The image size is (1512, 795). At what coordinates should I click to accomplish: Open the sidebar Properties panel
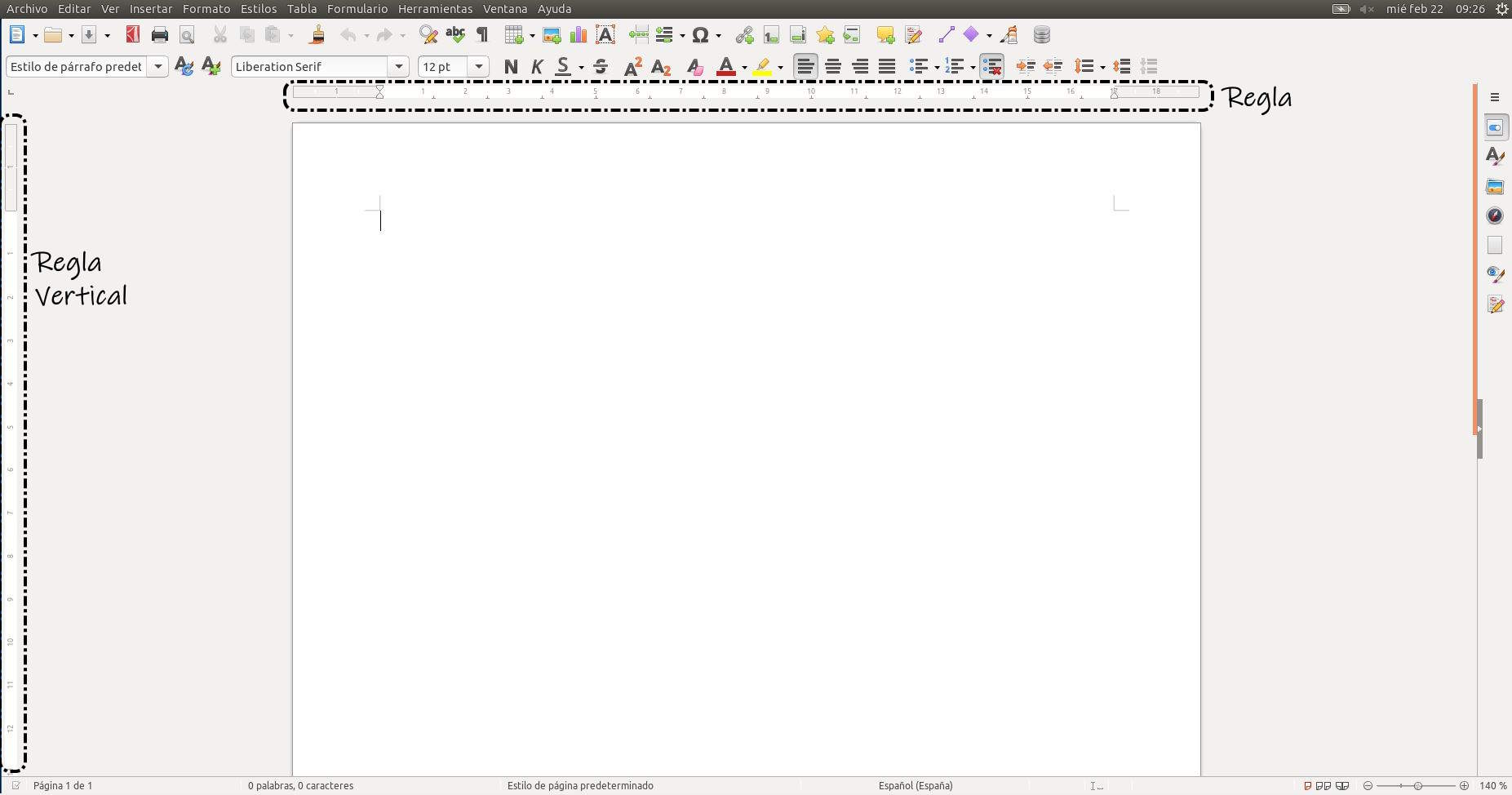1495,127
